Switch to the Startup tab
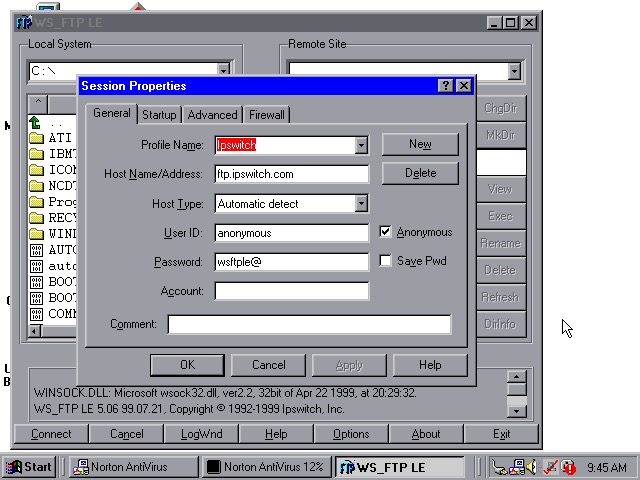Viewport: 640px width, 480px height. 159,115
